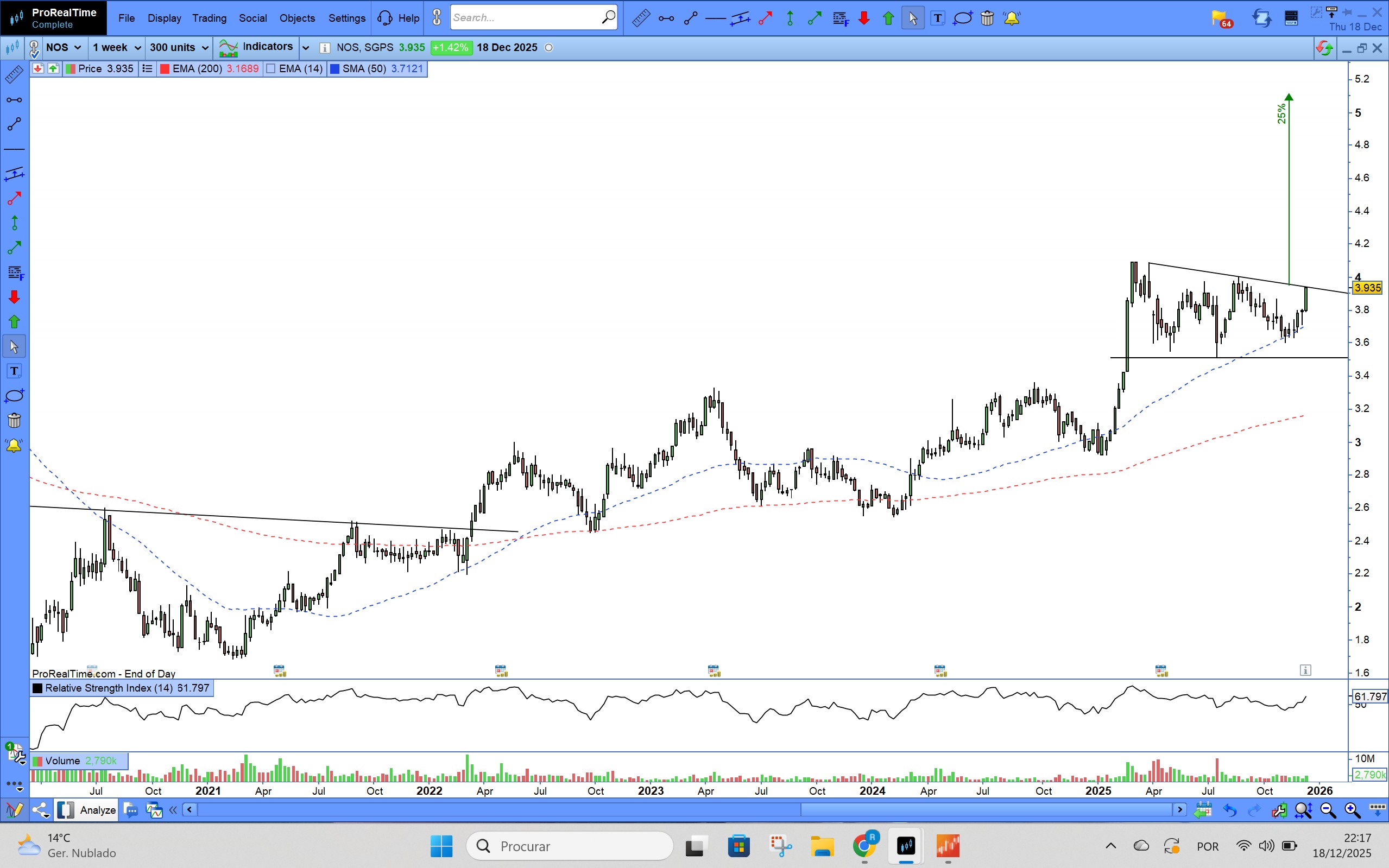This screenshot has height=868, width=1389.
Task: Click the share icon in bottom toolbar
Action: (x=40, y=810)
